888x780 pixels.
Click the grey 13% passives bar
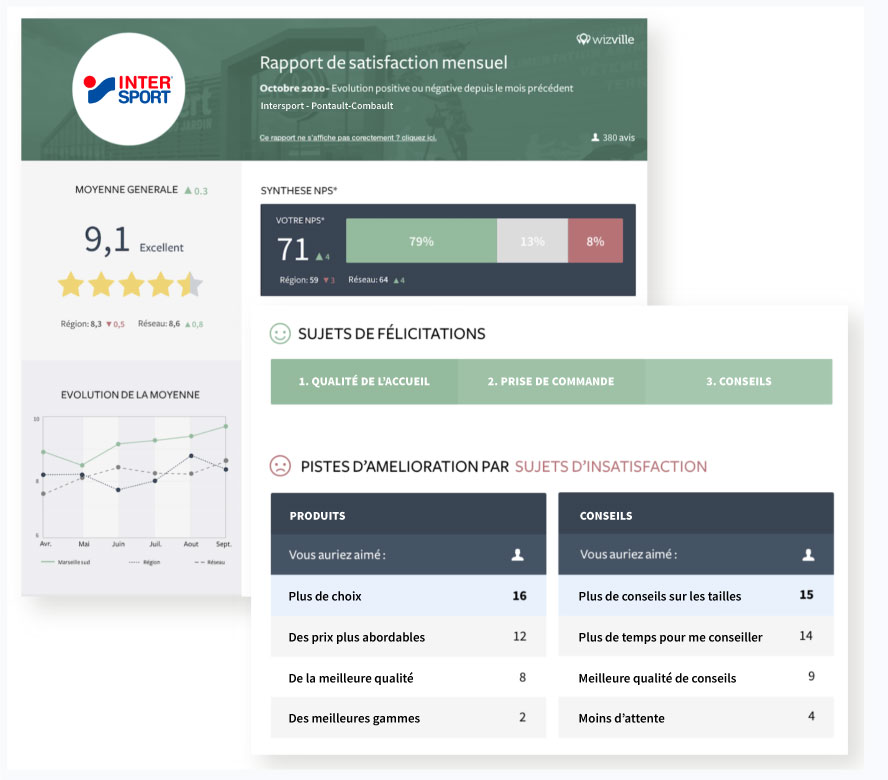pyautogui.click(x=532, y=241)
